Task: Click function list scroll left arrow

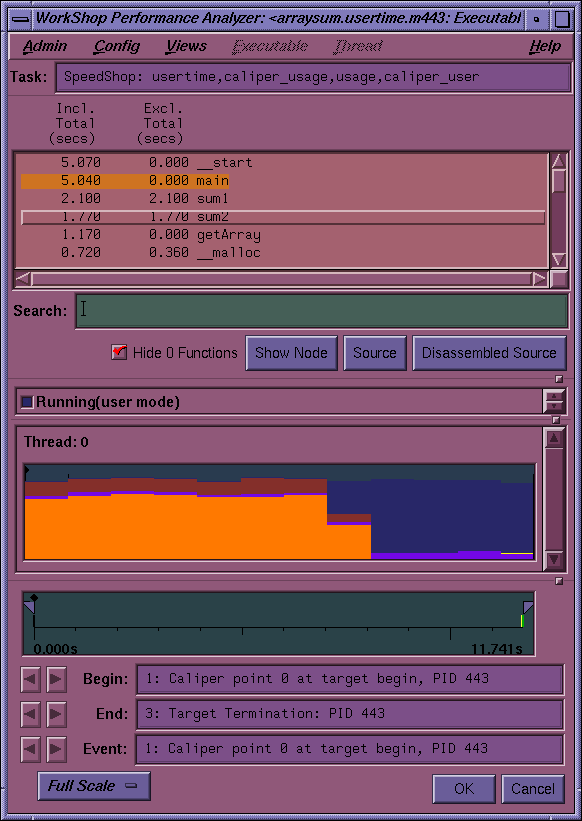Action: [23, 279]
